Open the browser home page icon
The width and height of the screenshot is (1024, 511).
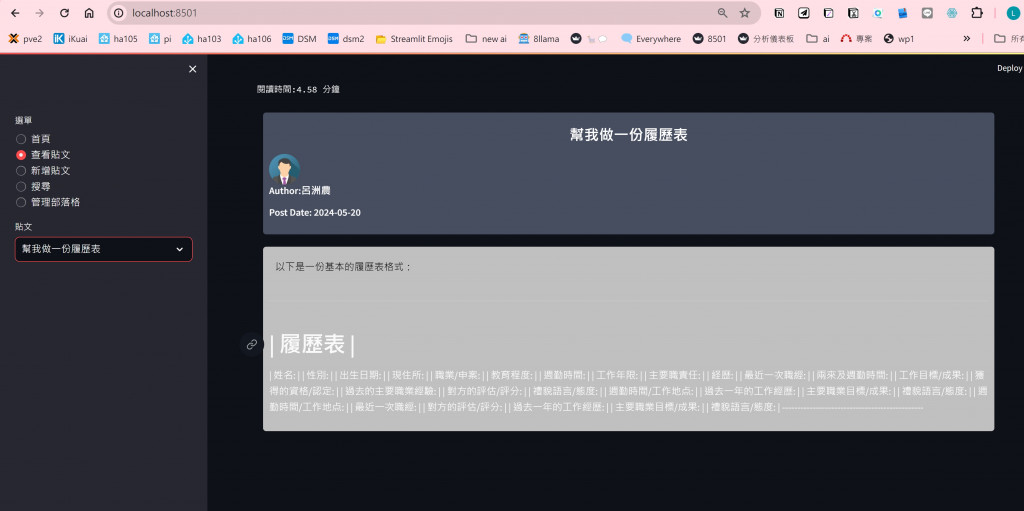click(89, 13)
